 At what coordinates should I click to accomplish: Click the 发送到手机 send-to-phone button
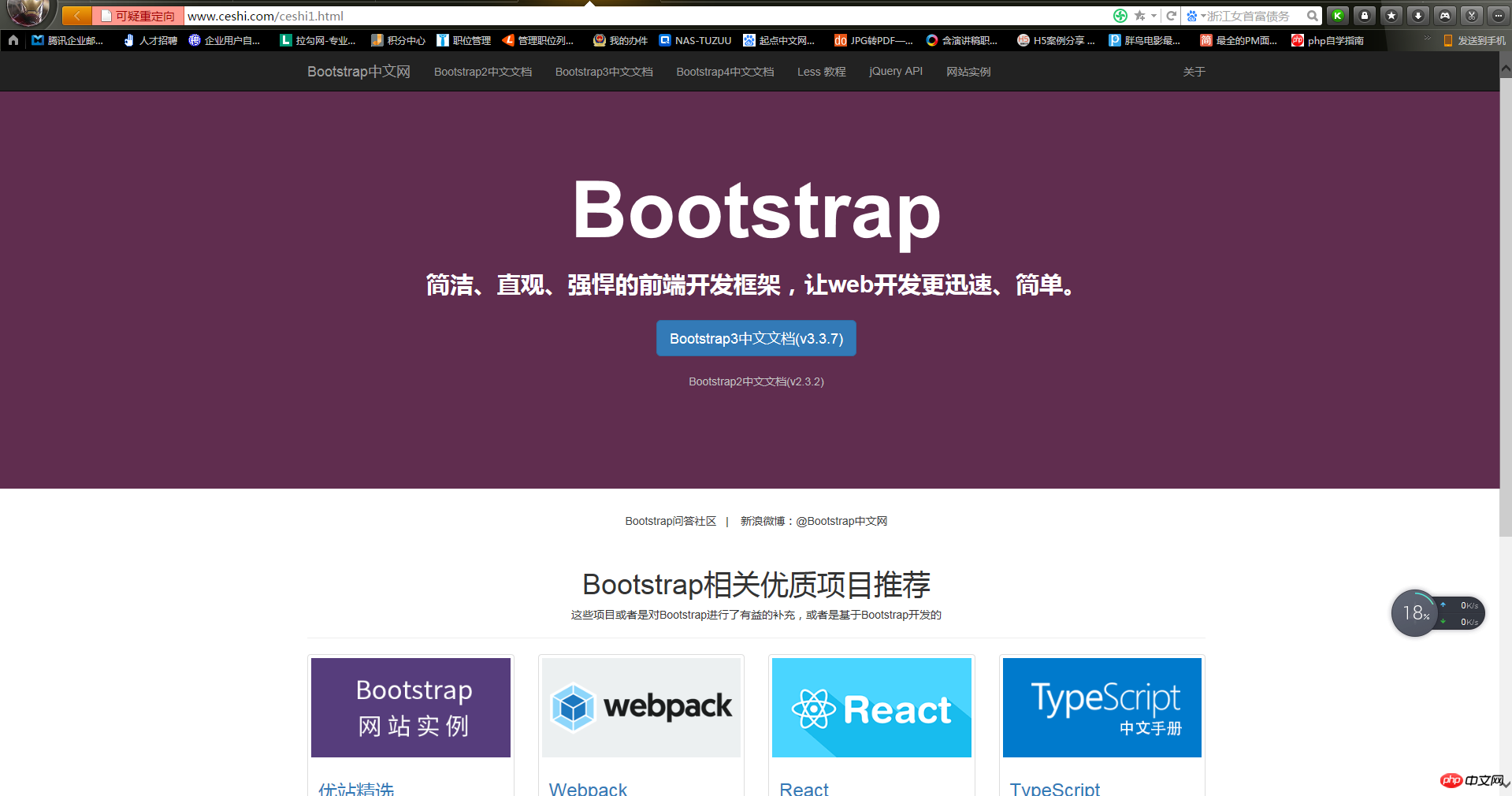click(x=1474, y=40)
